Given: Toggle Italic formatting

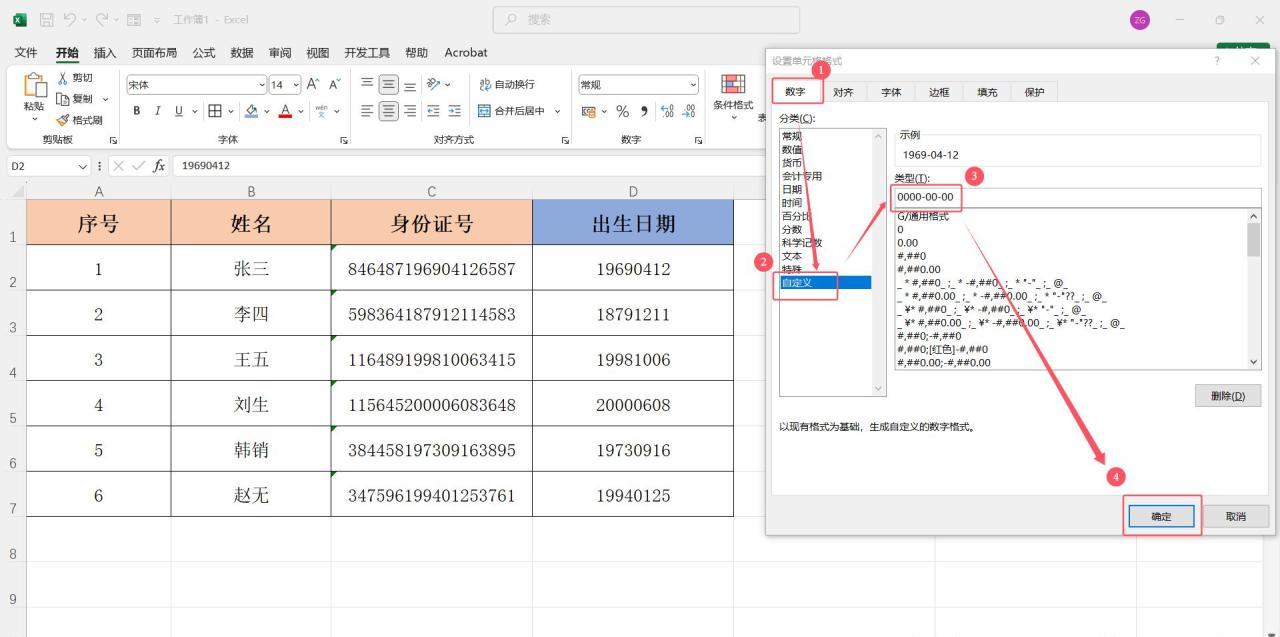Looking at the screenshot, I should (x=158, y=111).
